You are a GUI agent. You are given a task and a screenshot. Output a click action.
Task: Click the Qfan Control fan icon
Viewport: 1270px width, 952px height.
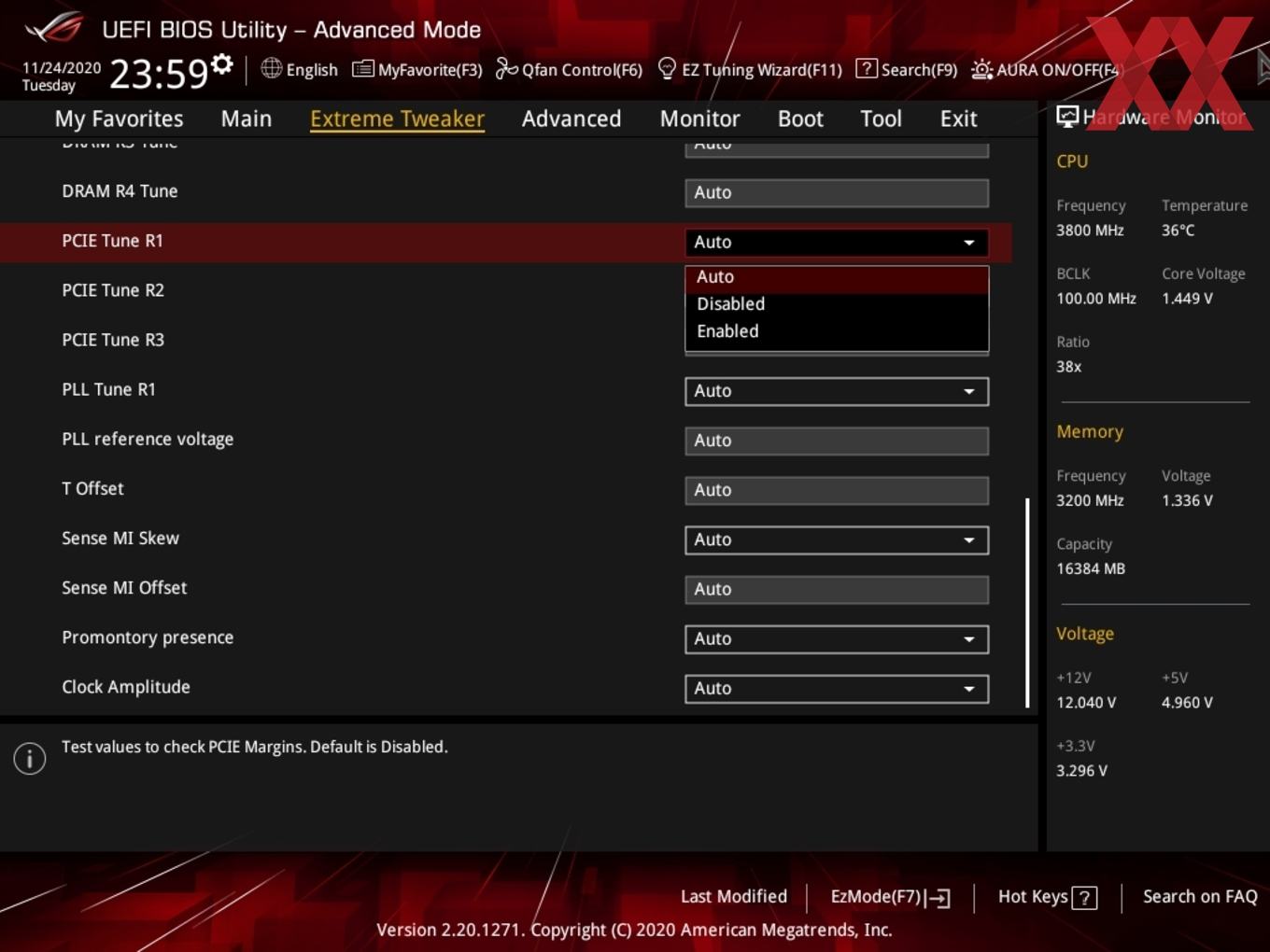[506, 69]
